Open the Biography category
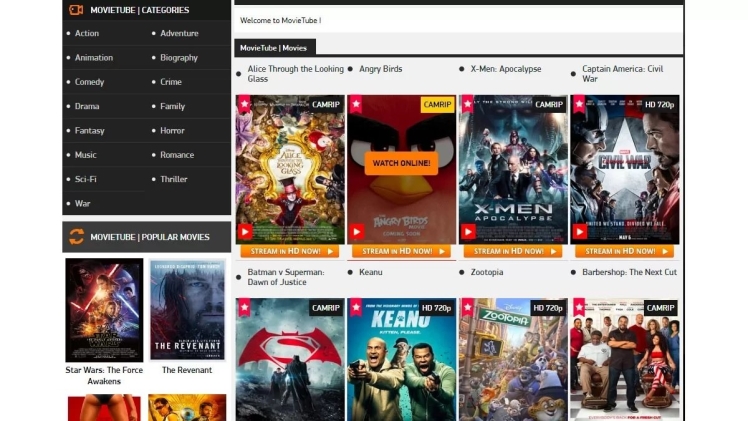This screenshot has width=748, height=421. 179,58
